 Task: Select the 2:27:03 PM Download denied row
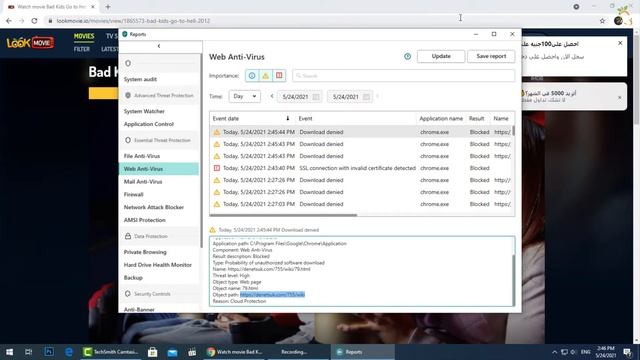coord(361,204)
